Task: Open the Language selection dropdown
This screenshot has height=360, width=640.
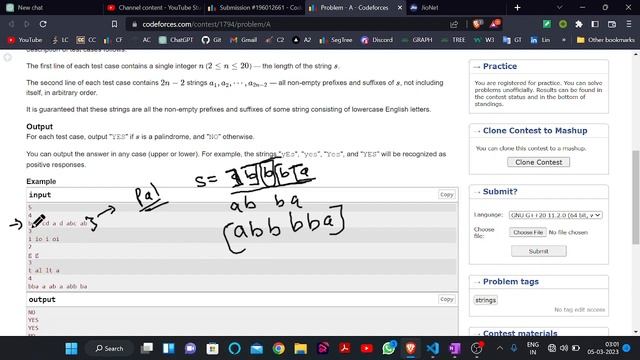Action: [x=556, y=215]
